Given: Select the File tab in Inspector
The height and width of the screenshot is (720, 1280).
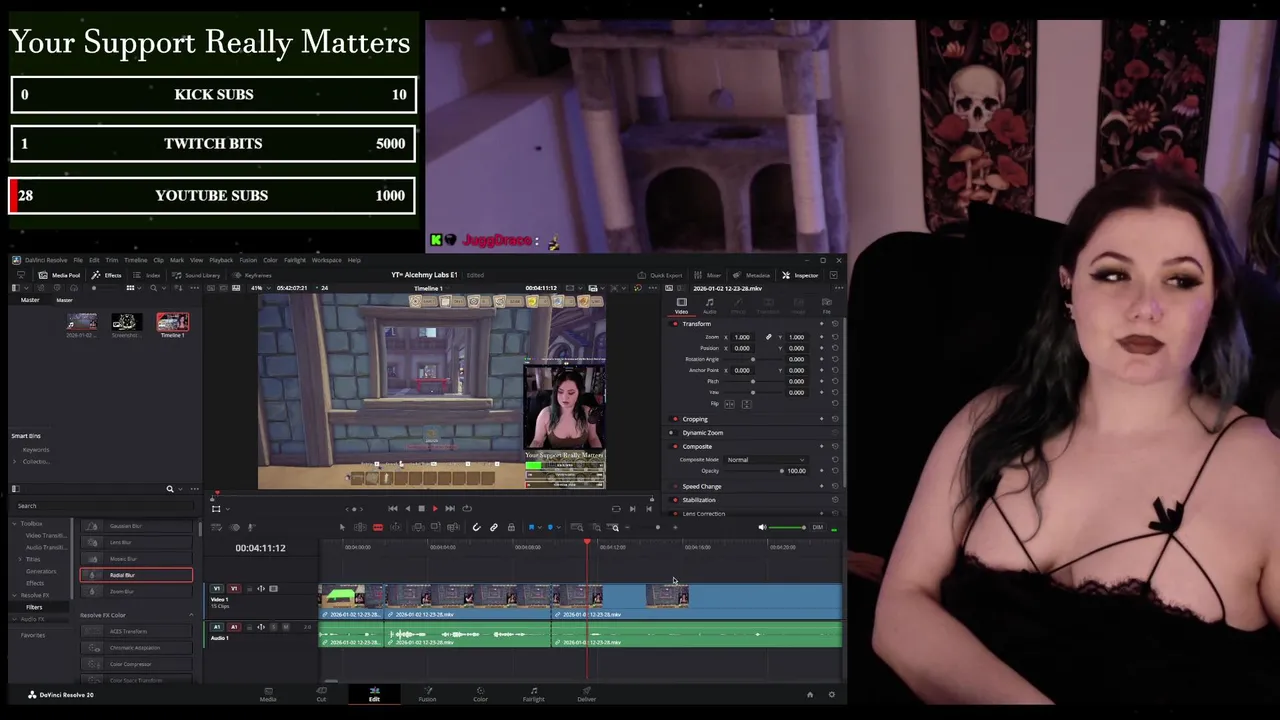Looking at the screenshot, I should point(826,305).
